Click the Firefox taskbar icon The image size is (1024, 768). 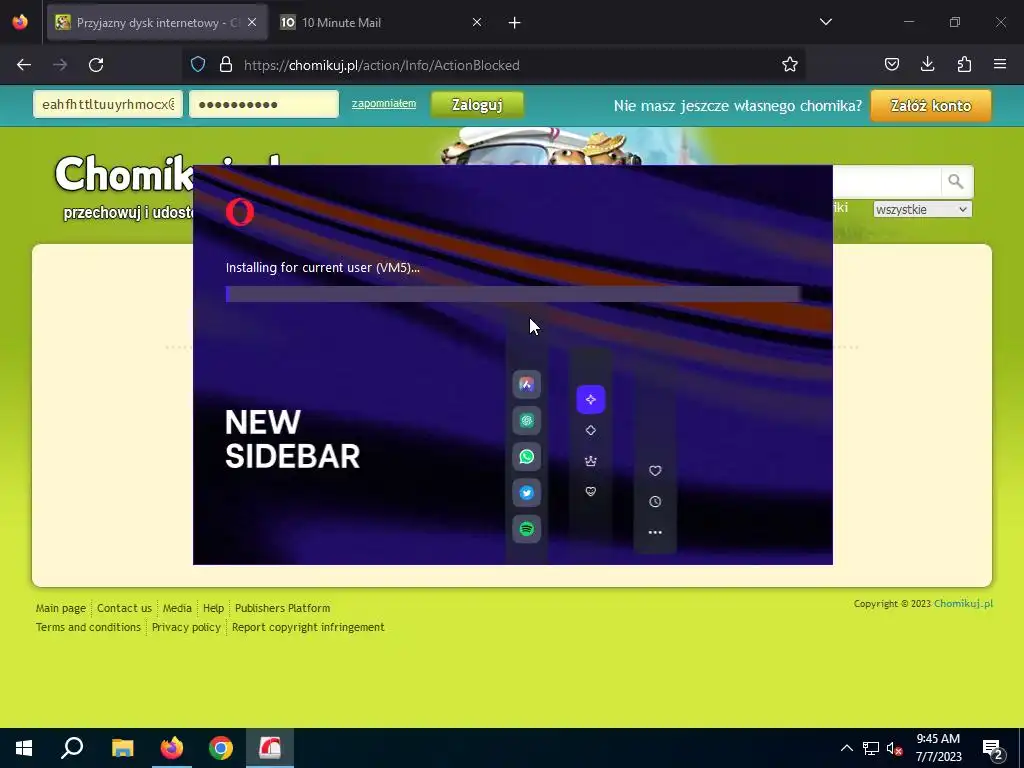tap(172, 748)
